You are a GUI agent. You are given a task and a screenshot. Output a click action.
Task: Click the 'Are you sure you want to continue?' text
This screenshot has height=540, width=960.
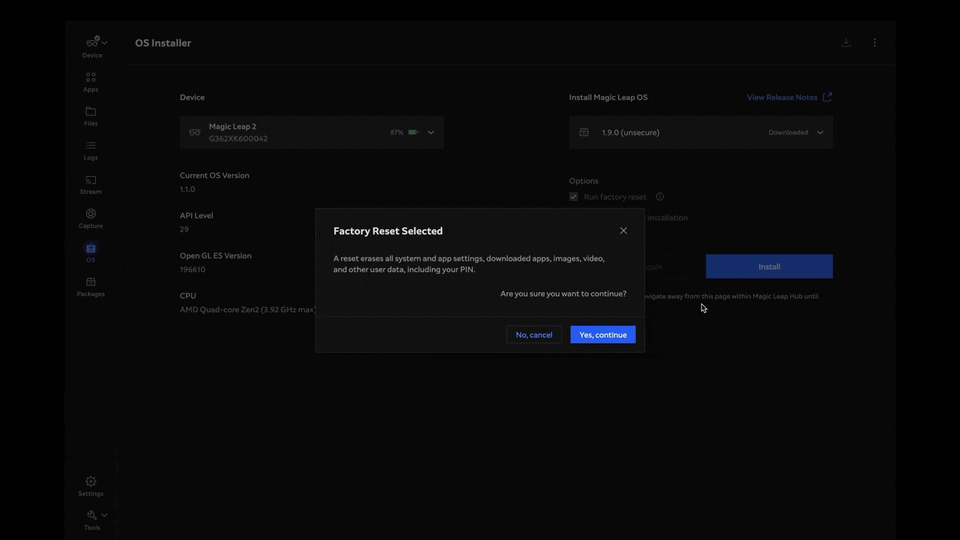click(563, 294)
